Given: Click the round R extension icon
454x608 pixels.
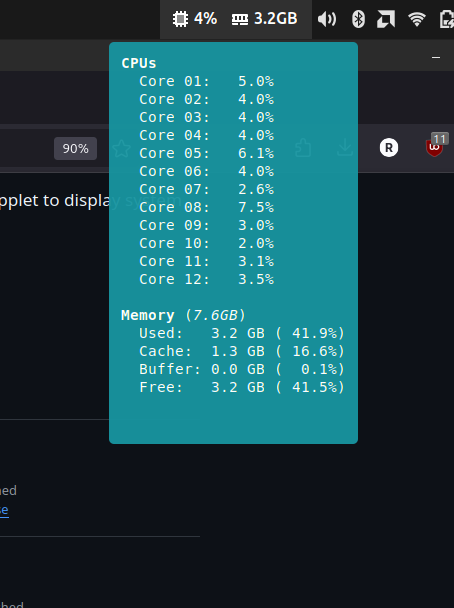Looking at the screenshot, I should (389, 148).
